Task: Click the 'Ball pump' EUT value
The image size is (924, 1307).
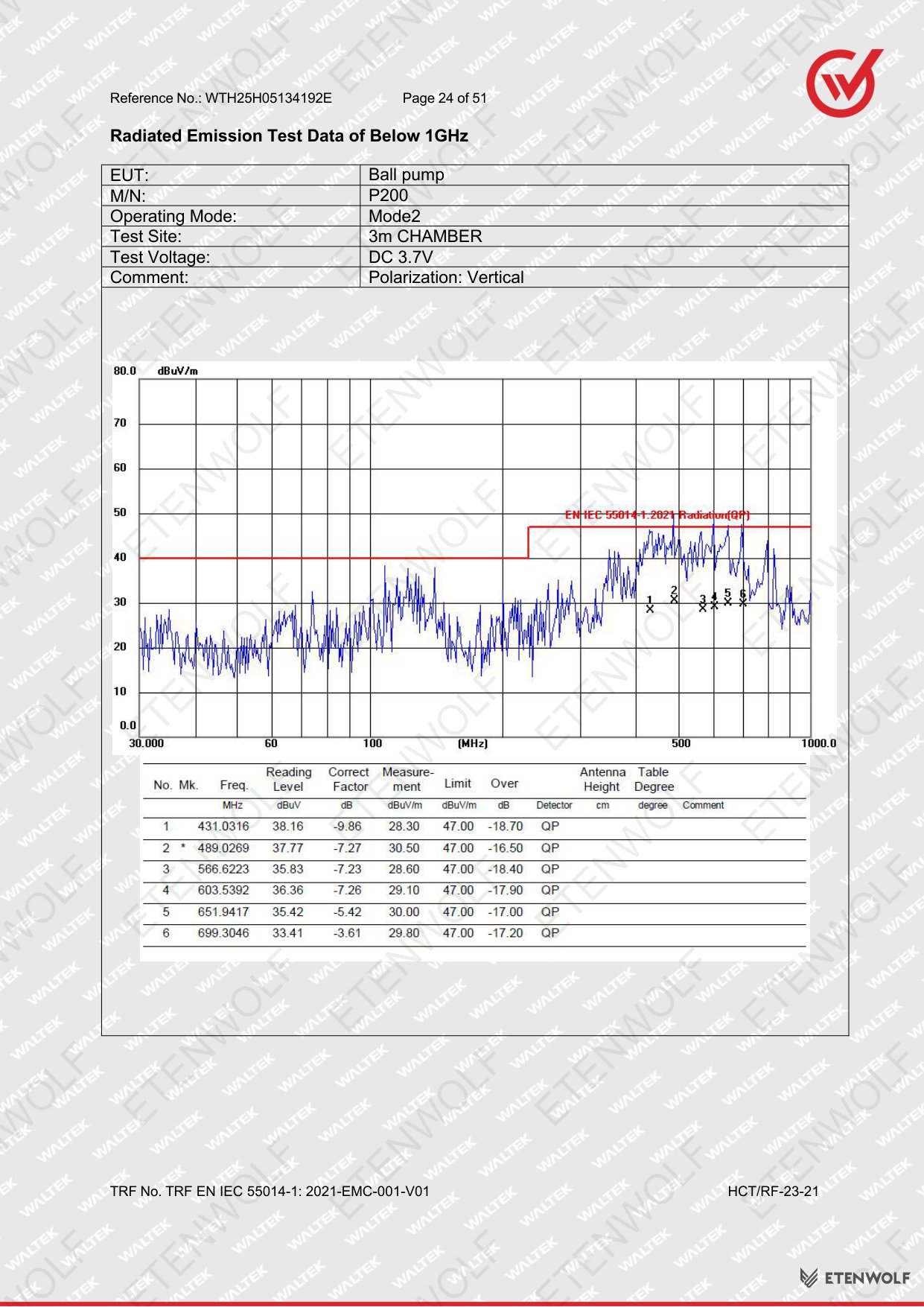Action: pyautogui.click(x=407, y=174)
